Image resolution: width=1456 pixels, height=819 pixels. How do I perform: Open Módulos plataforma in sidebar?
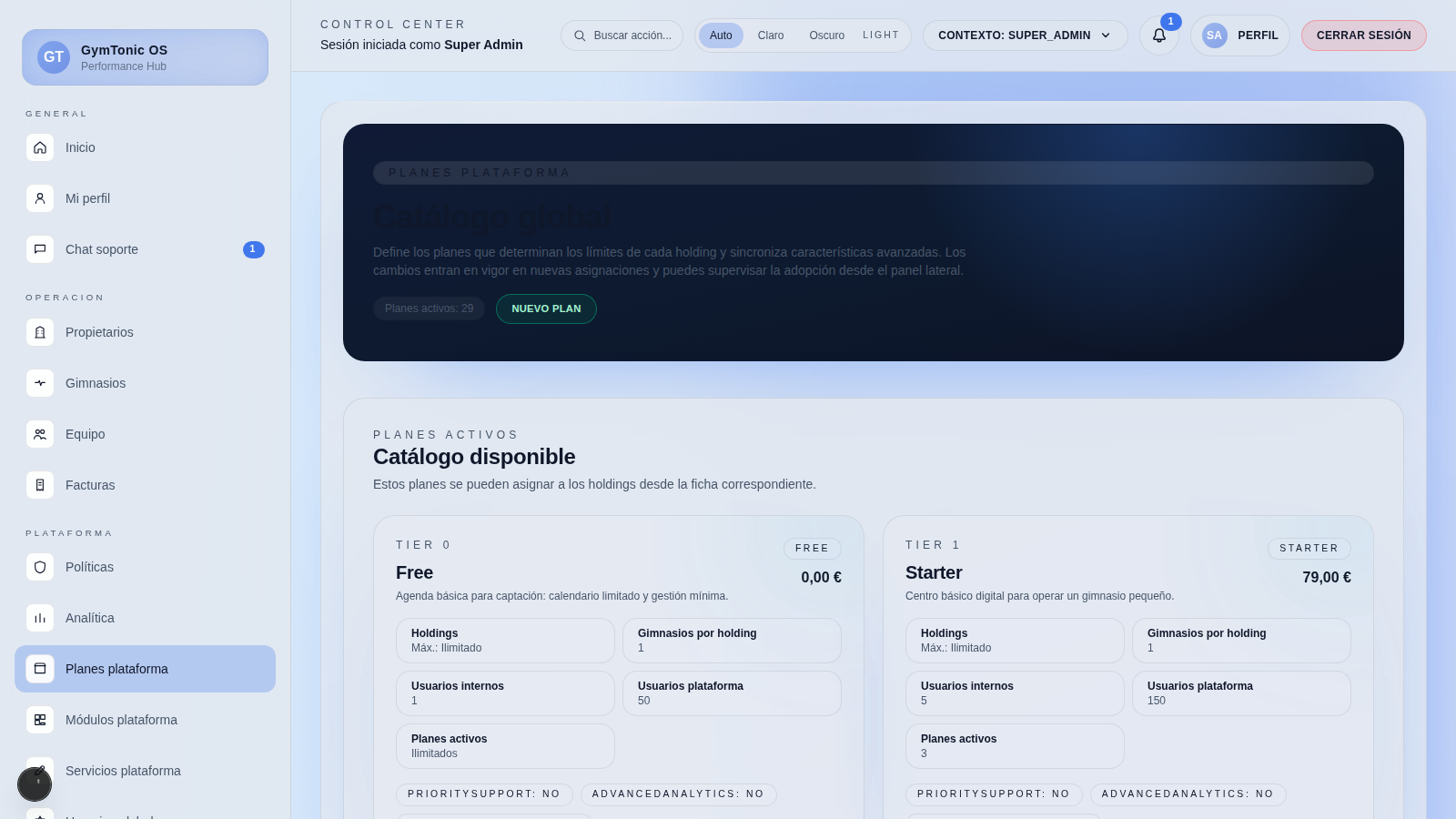tap(121, 720)
